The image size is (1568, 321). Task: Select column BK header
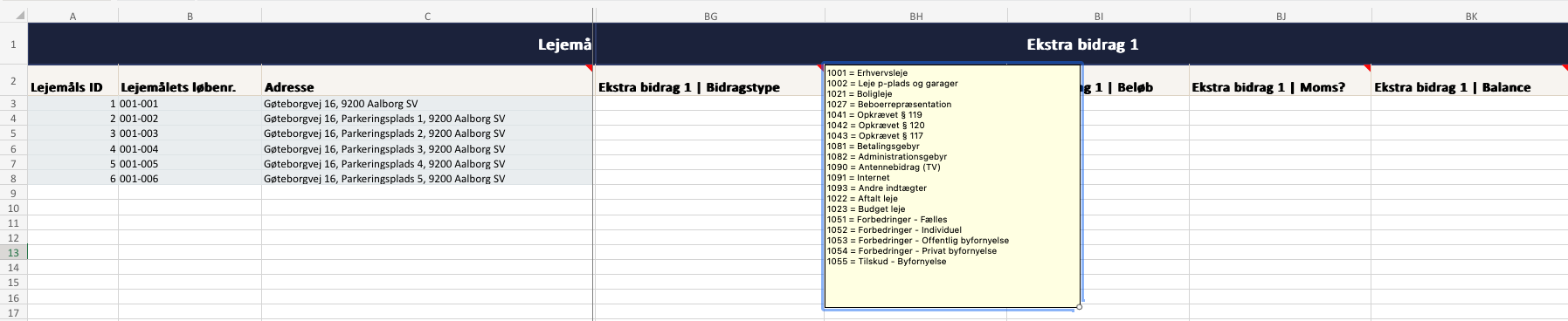[x=1471, y=16]
